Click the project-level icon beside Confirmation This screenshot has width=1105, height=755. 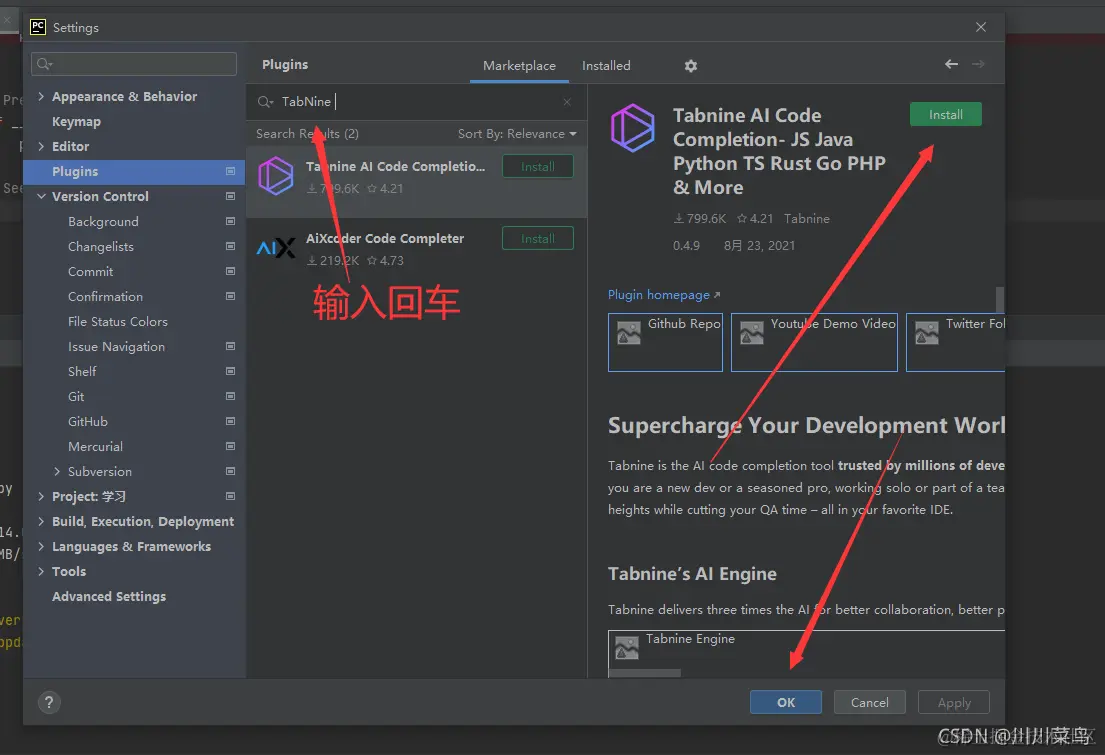coord(230,296)
